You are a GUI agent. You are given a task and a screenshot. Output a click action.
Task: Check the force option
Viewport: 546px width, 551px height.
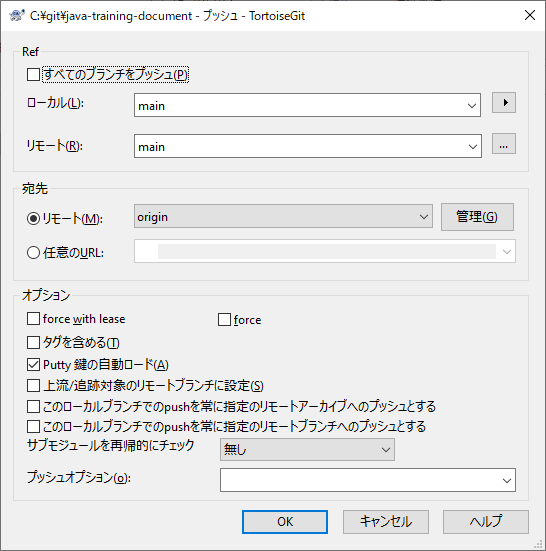224,320
